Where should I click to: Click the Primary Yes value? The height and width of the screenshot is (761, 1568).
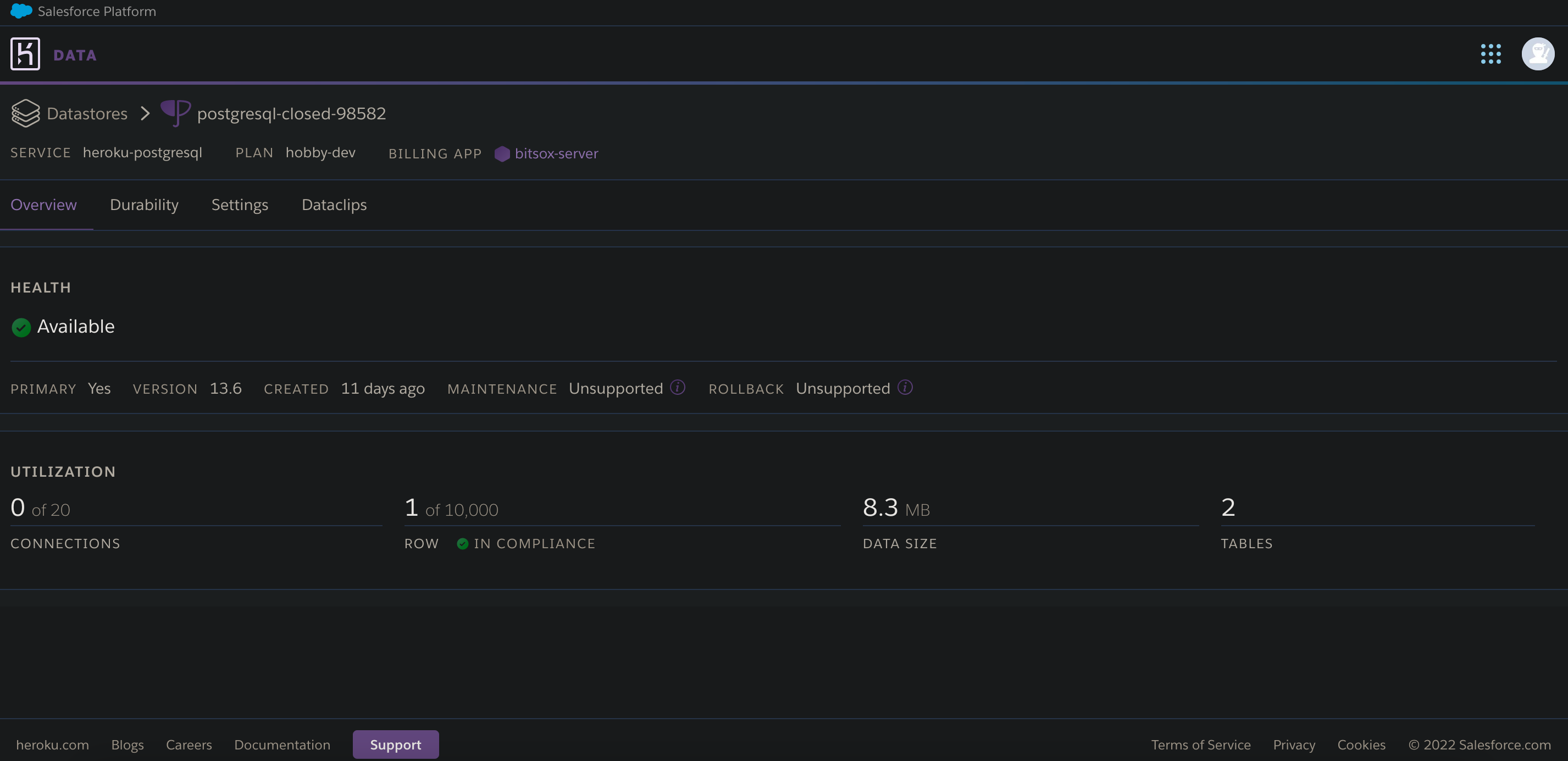click(x=99, y=388)
